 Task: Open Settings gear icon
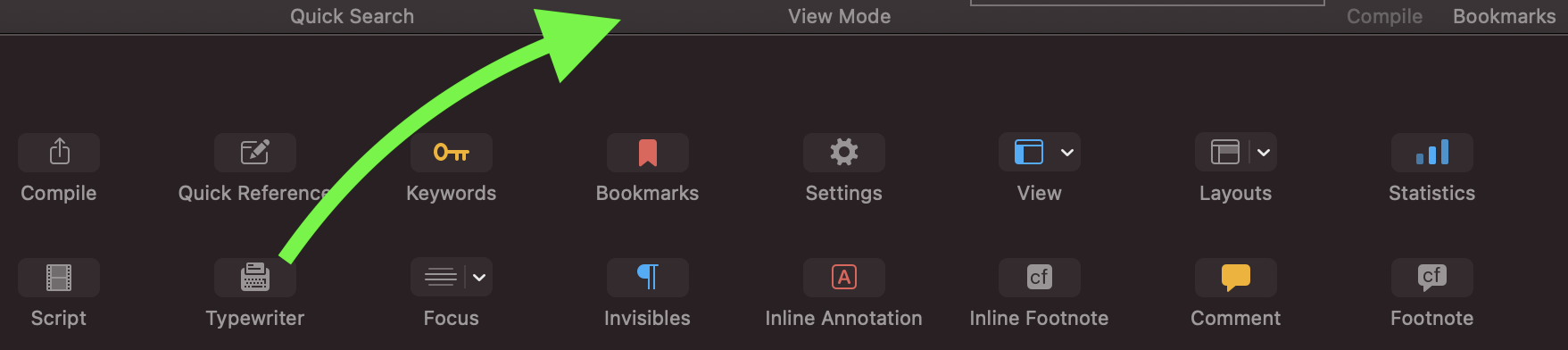(x=844, y=152)
